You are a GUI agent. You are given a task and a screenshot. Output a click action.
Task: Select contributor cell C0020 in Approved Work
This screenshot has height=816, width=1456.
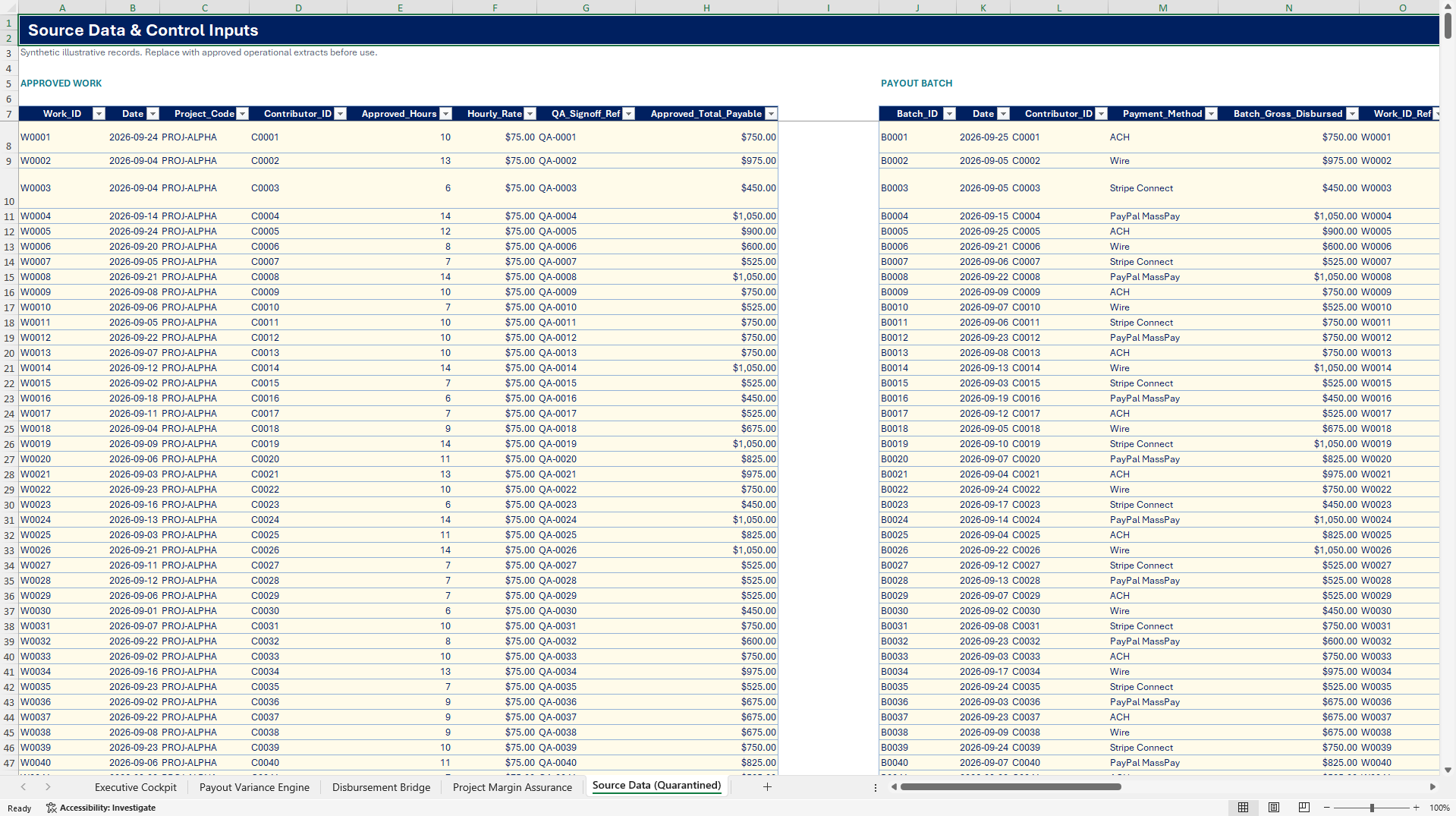coord(298,459)
